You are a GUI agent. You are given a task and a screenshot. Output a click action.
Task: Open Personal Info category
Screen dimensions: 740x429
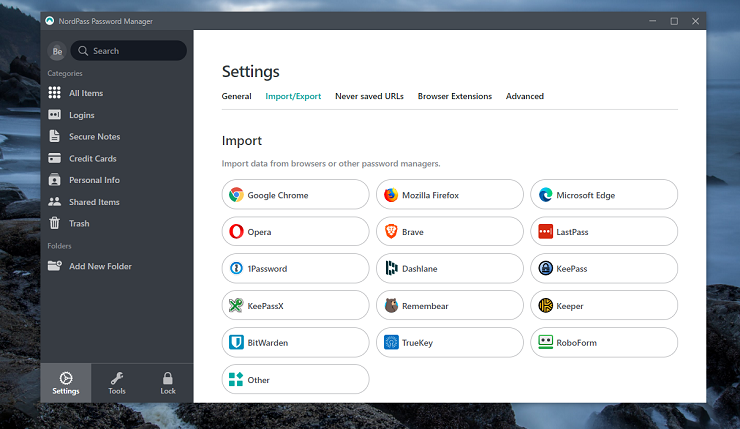click(55, 180)
